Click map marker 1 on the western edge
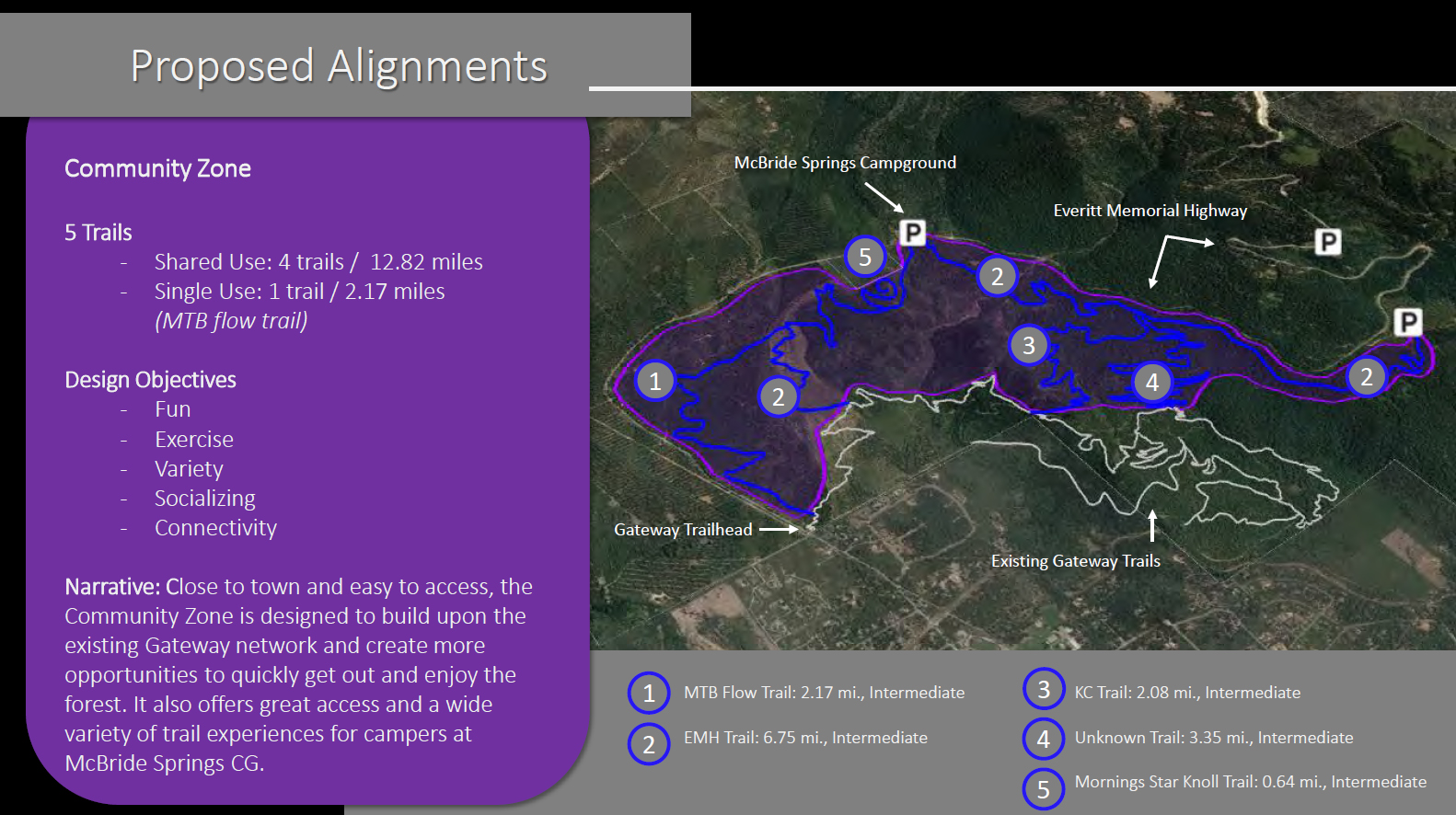The image size is (1456, 815). tap(655, 380)
